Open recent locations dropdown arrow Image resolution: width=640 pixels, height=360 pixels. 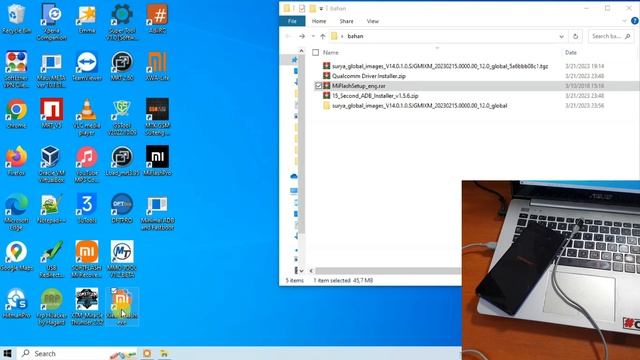[x=313, y=36]
